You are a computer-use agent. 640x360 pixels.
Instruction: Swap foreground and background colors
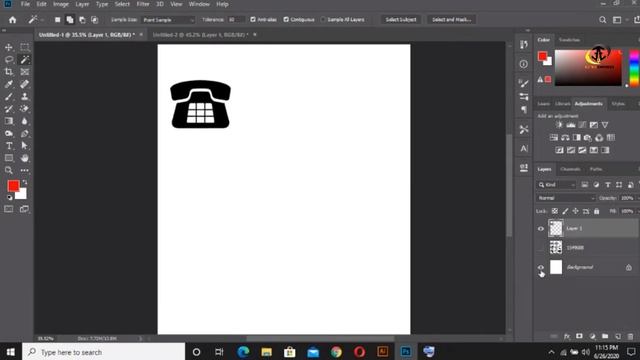[24, 182]
